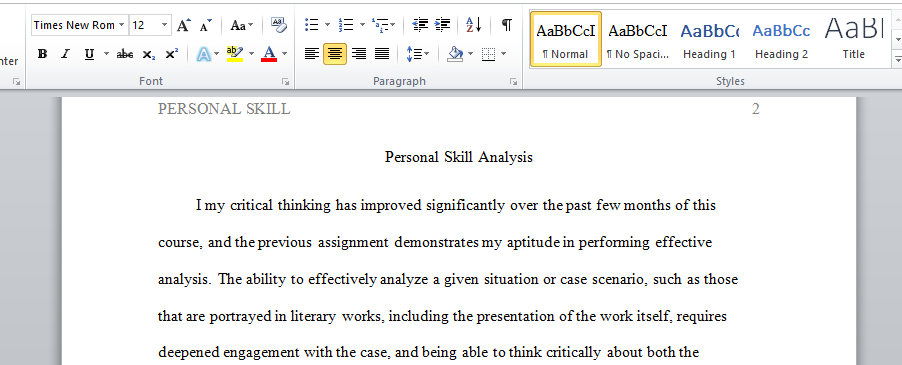
Task: Open the Font dialog launcher
Action: (x=285, y=83)
